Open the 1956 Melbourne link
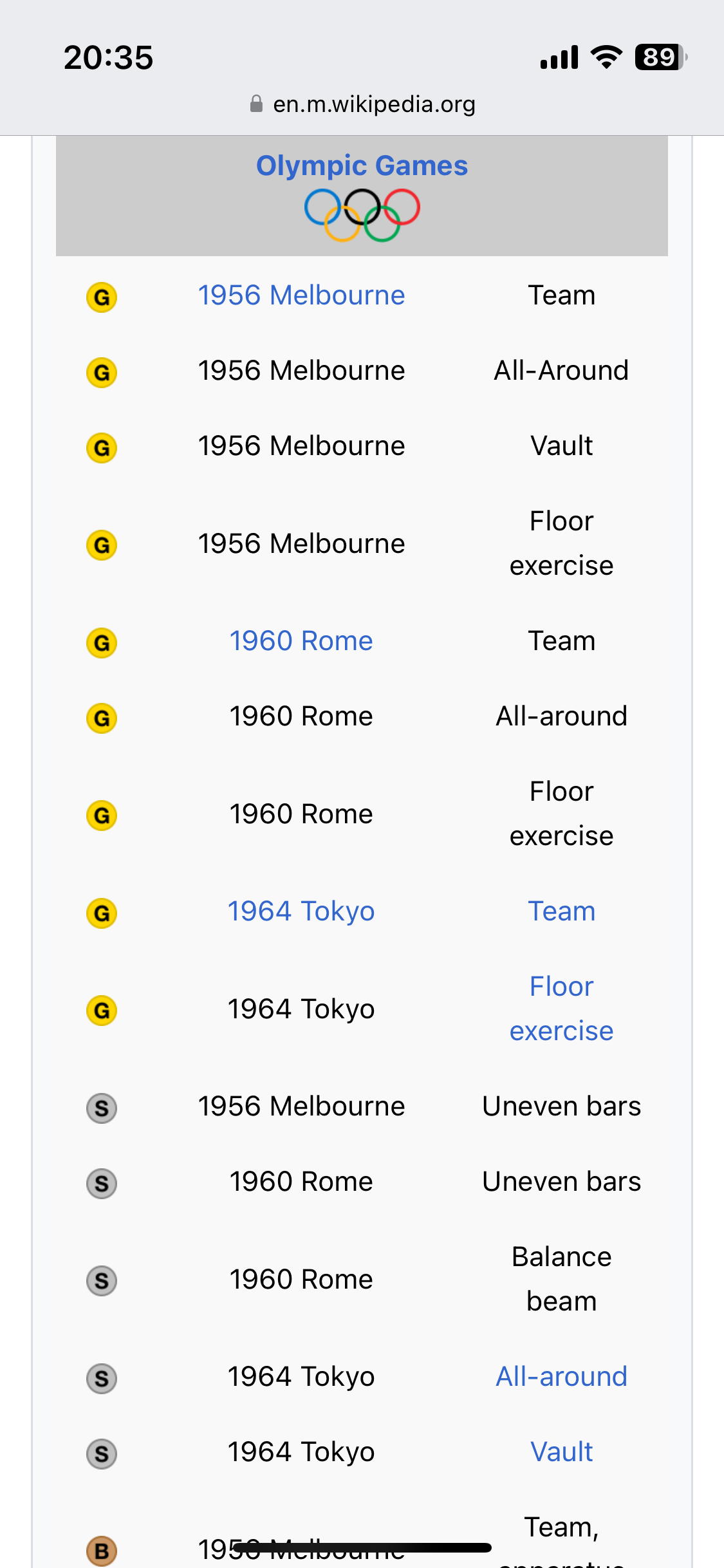 point(301,295)
